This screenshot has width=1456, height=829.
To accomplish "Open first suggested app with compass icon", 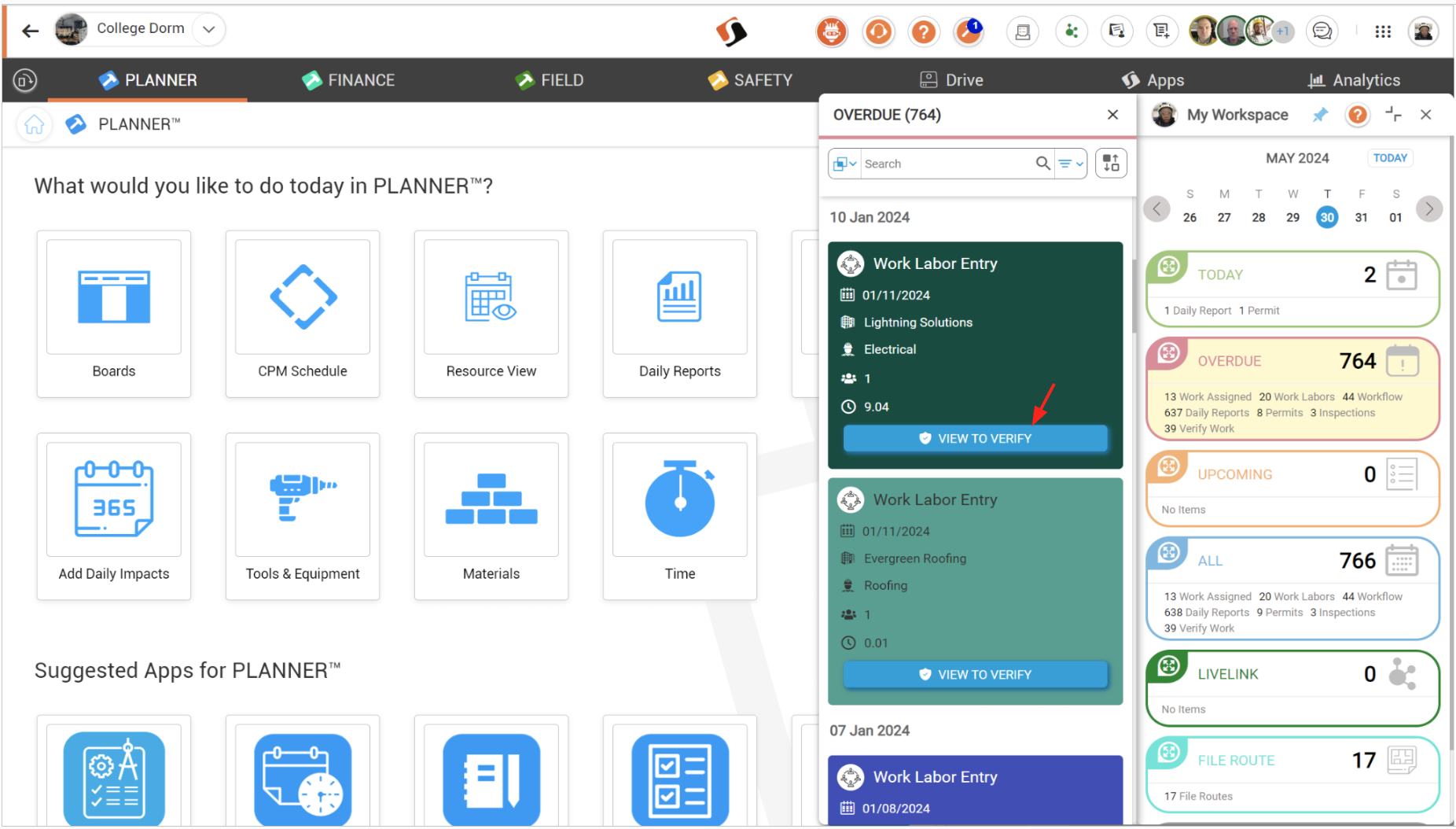I will tap(113, 779).
